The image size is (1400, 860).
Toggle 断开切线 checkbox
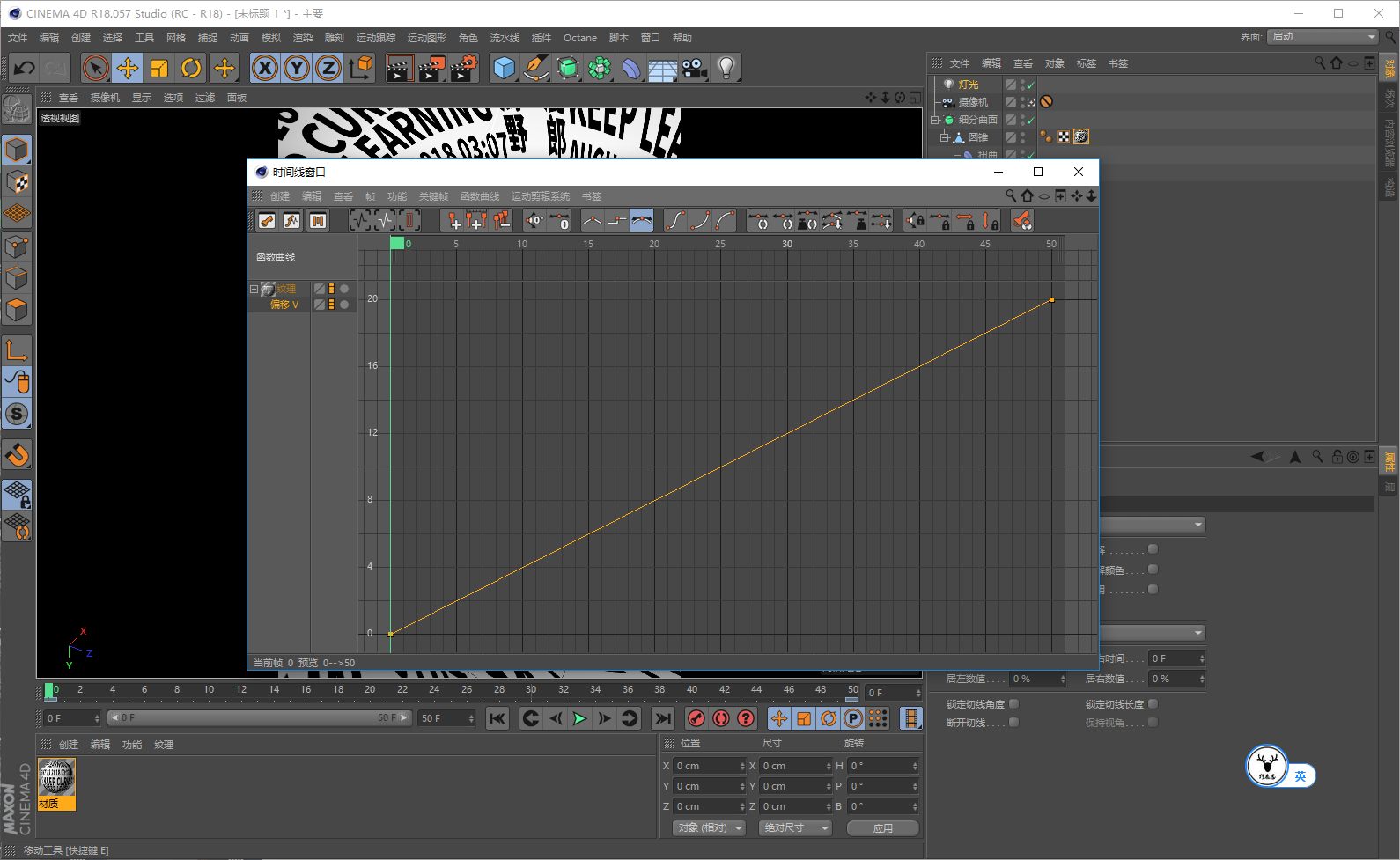click(1013, 722)
